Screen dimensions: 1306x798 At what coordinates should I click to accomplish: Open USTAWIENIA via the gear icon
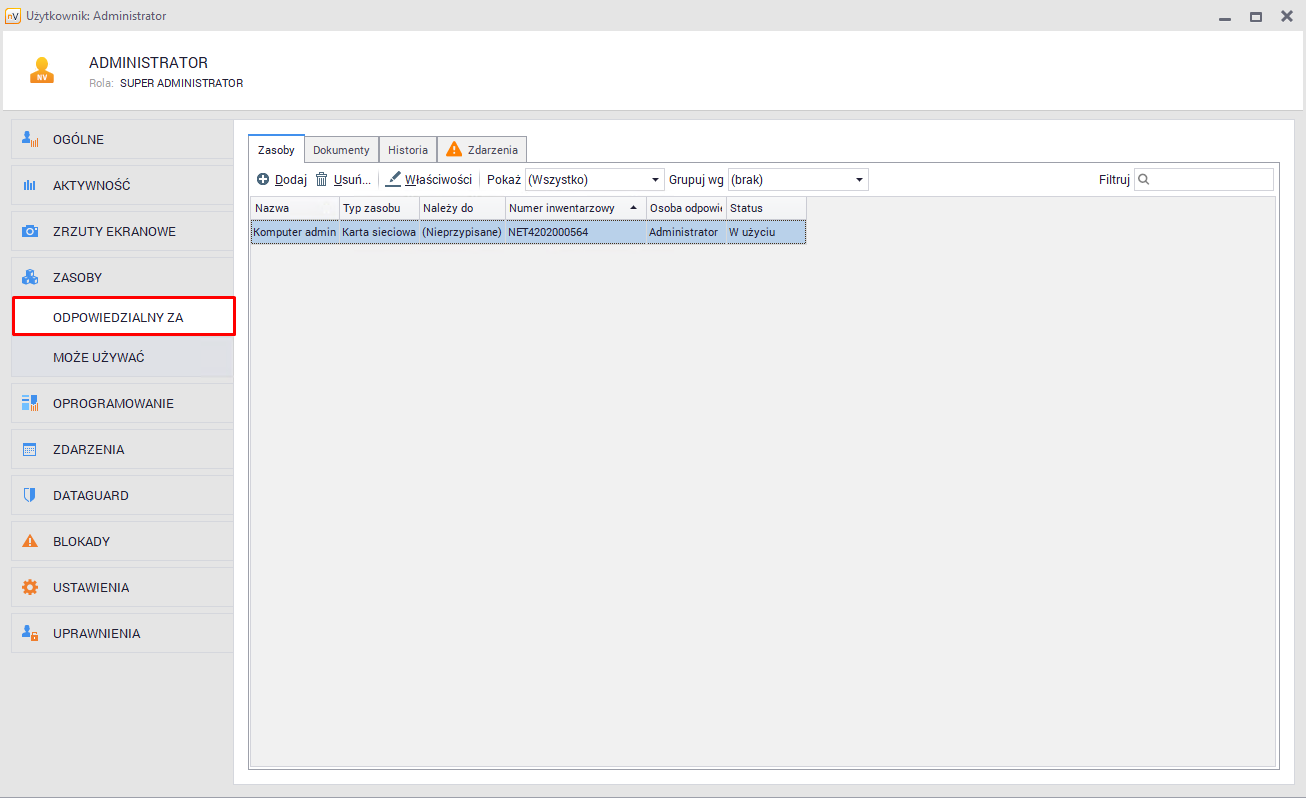pyautogui.click(x=30, y=588)
